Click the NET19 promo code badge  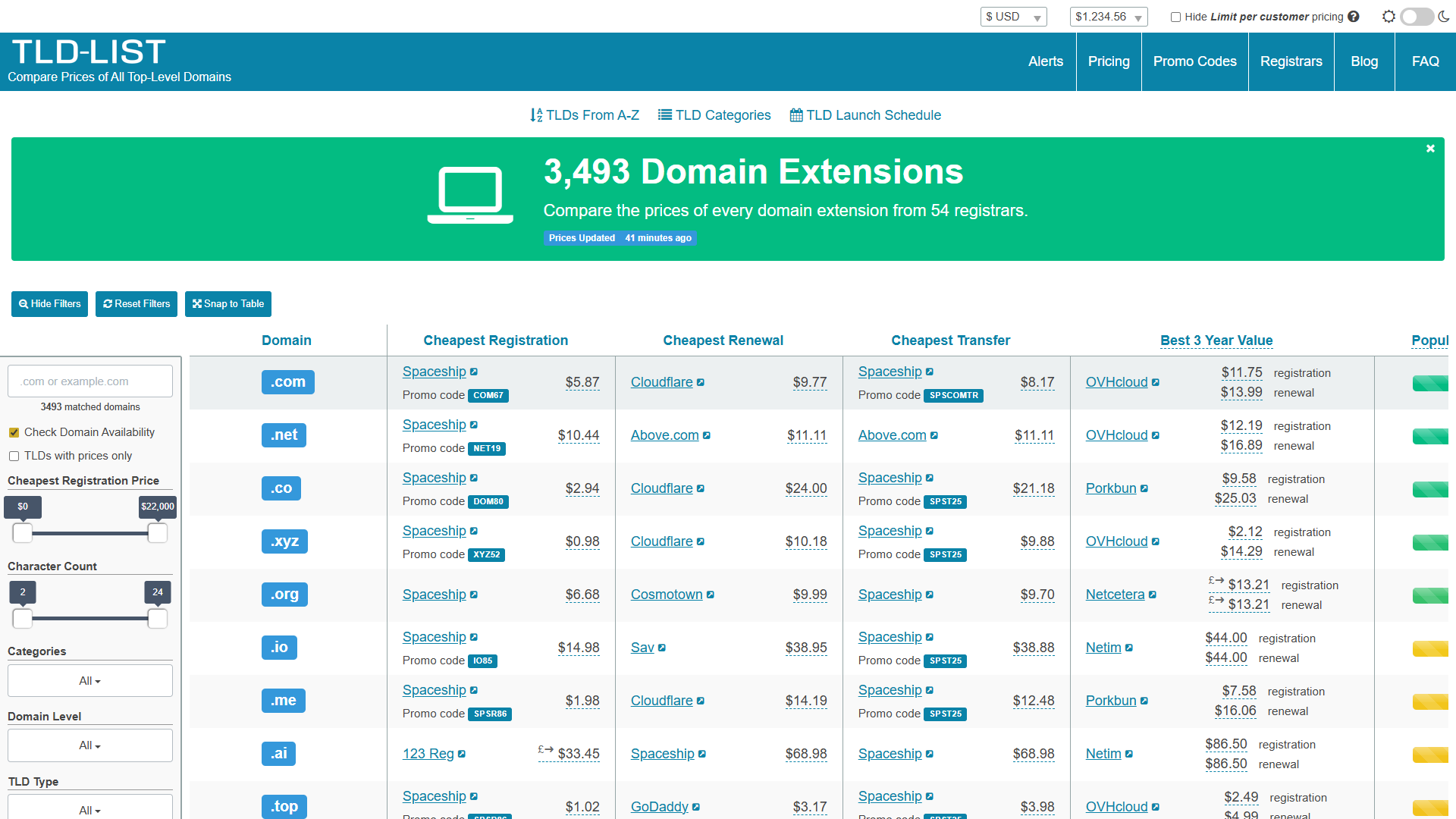point(487,448)
